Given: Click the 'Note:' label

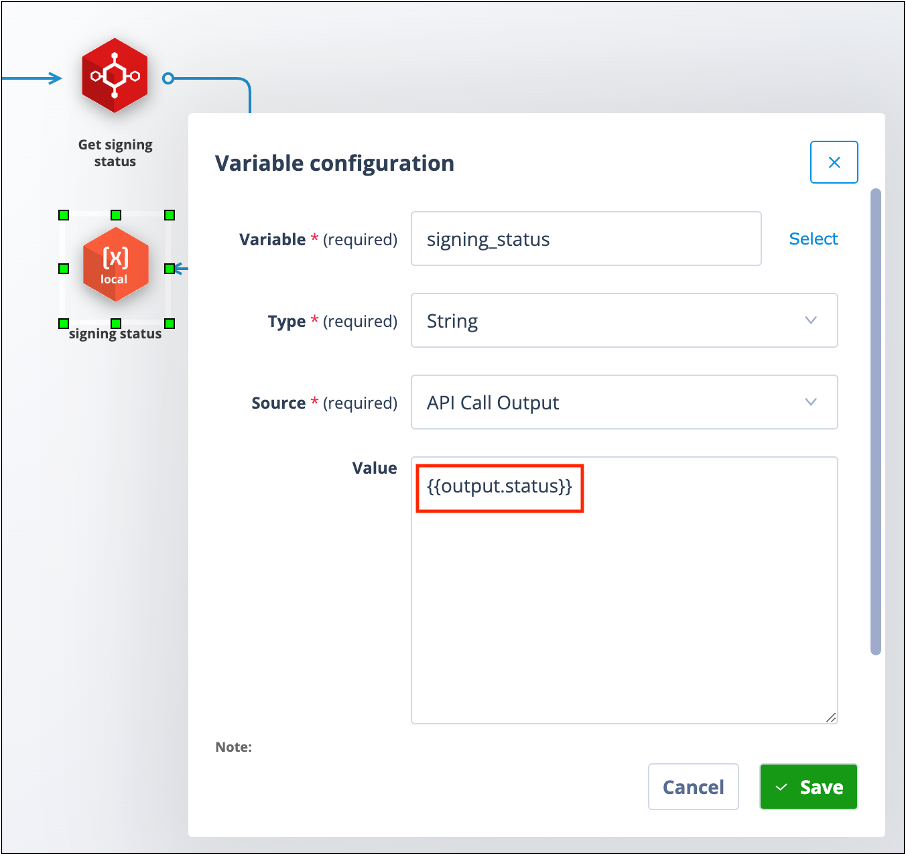Looking at the screenshot, I should pyautogui.click(x=233, y=747).
